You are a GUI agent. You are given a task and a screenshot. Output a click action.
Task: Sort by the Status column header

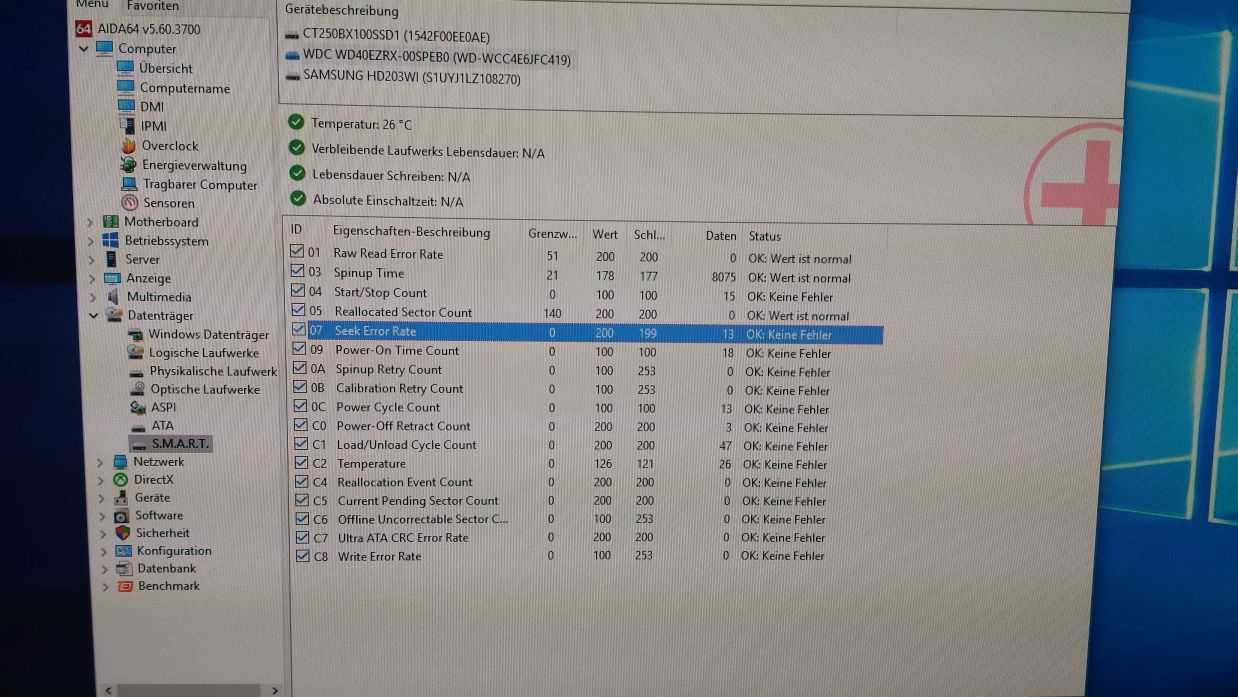pyautogui.click(x=765, y=236)
